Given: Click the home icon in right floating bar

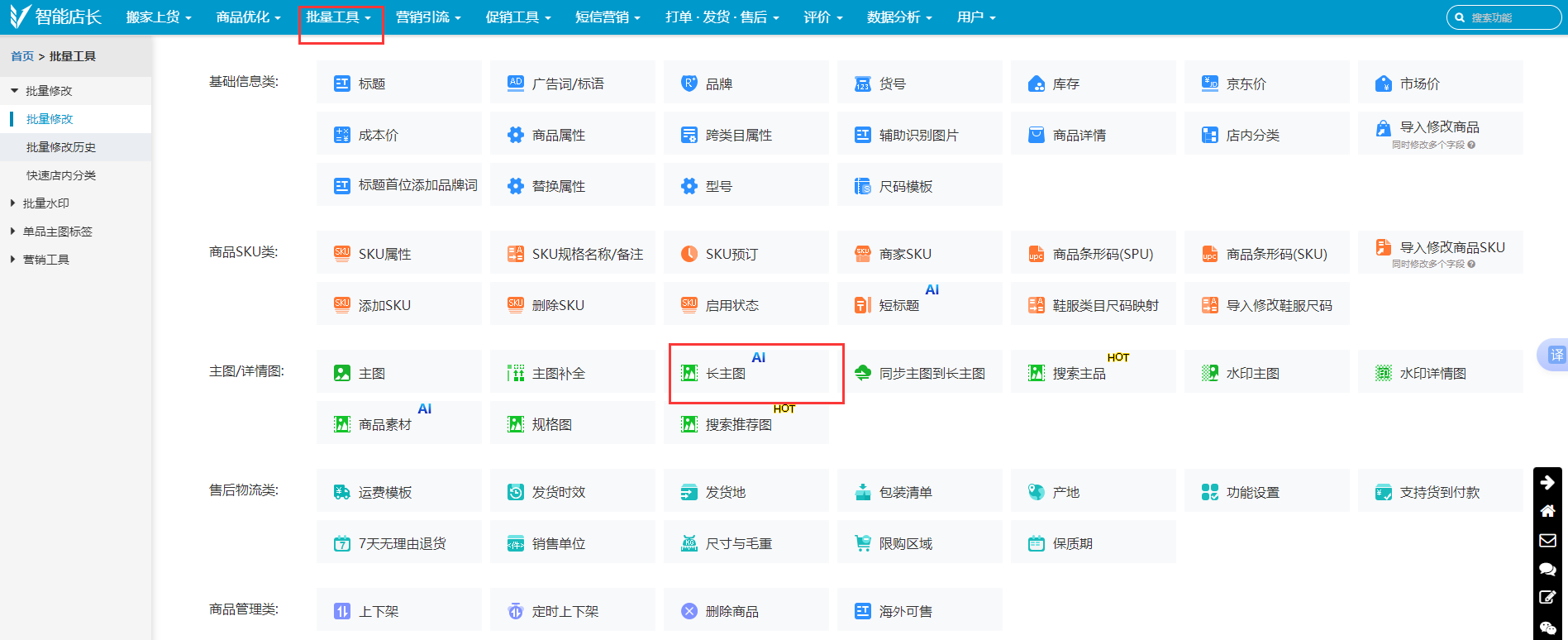Looking at the screenshot, I should pos(1547,511).
